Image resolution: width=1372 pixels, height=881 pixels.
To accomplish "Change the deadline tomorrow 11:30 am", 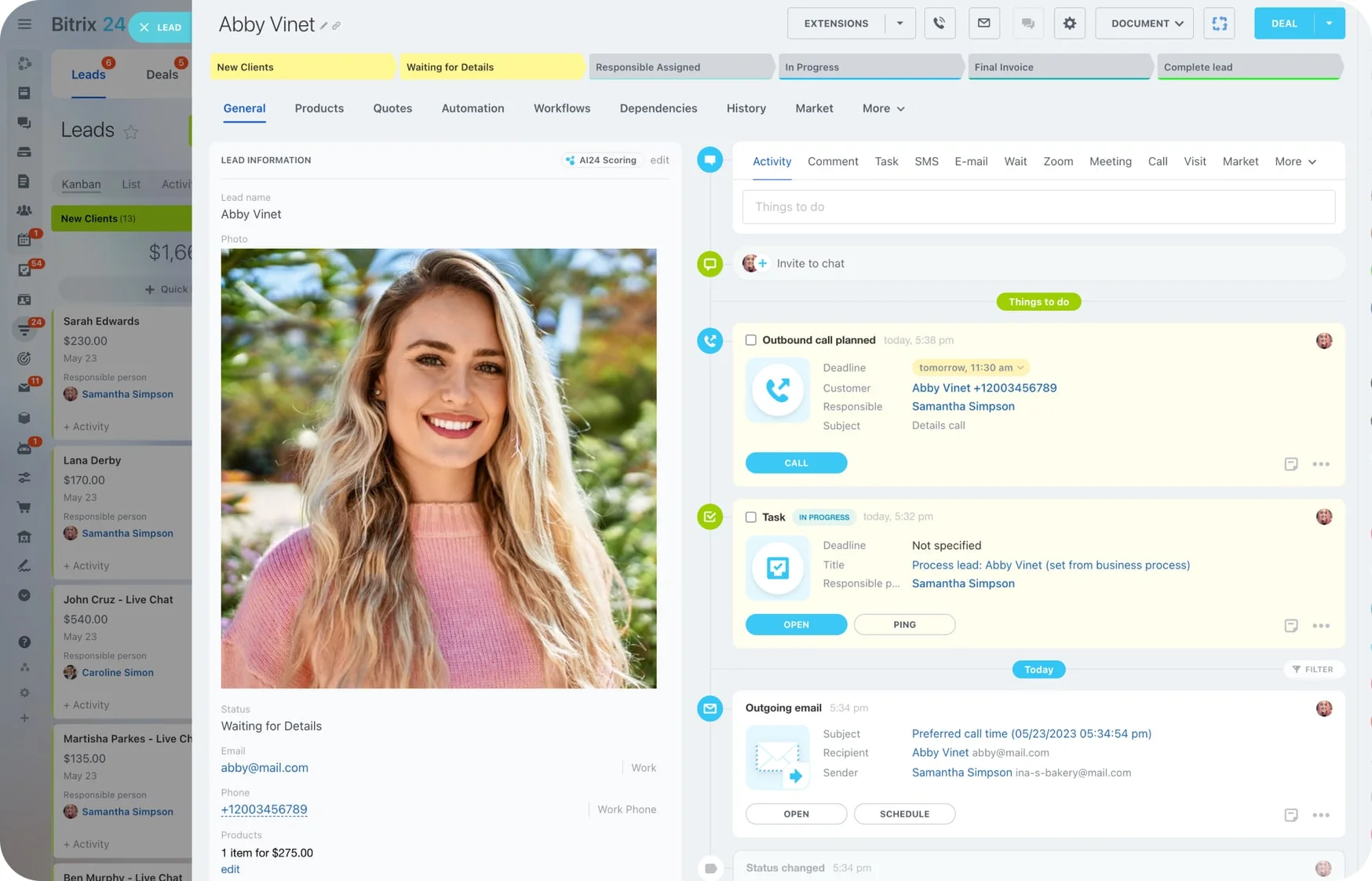I will (970, 367).
